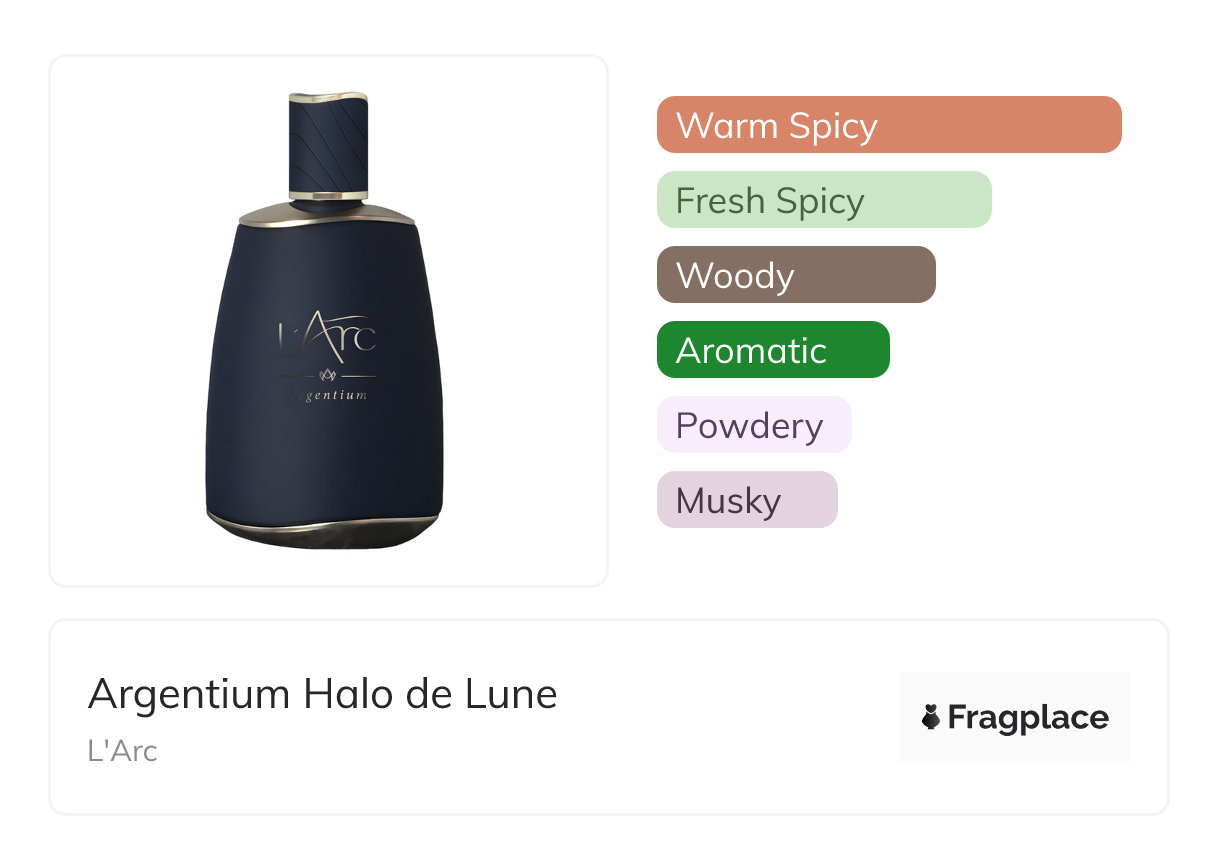Click the Musky label text
The image size is (1218, 864).
pyautogui.click(x=728, y=501)
